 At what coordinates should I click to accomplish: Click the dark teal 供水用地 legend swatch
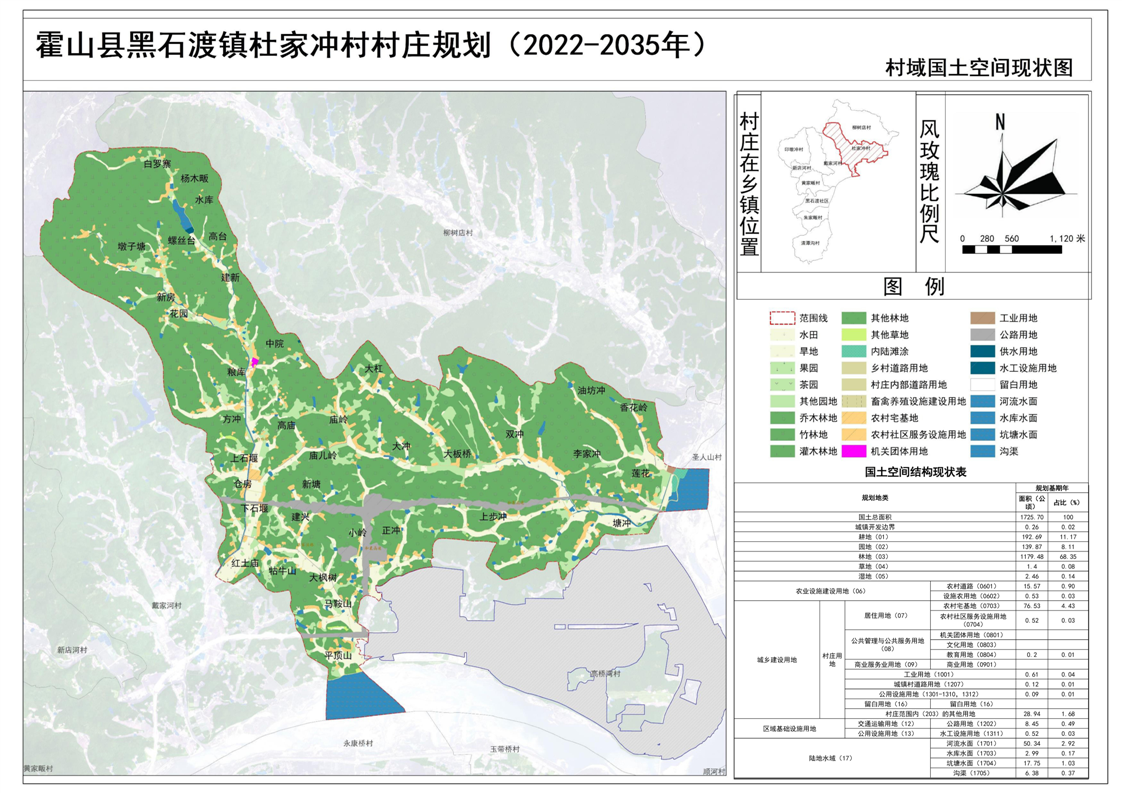pos(983,352)
